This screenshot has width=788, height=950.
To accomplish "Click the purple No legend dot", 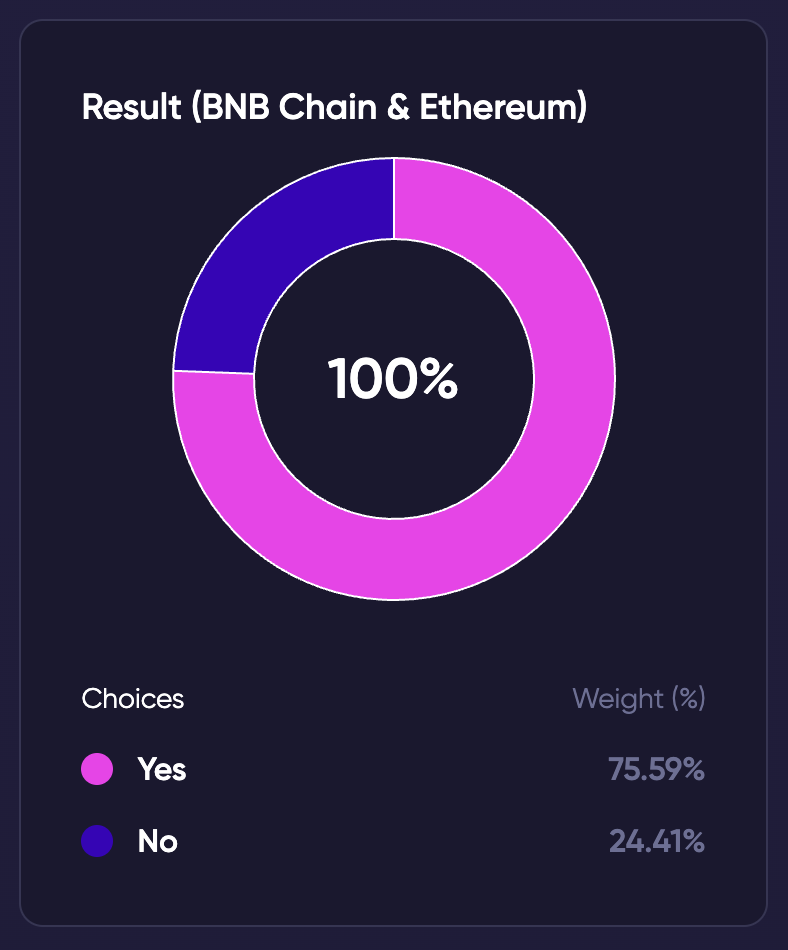I will (x=97, y=842).
